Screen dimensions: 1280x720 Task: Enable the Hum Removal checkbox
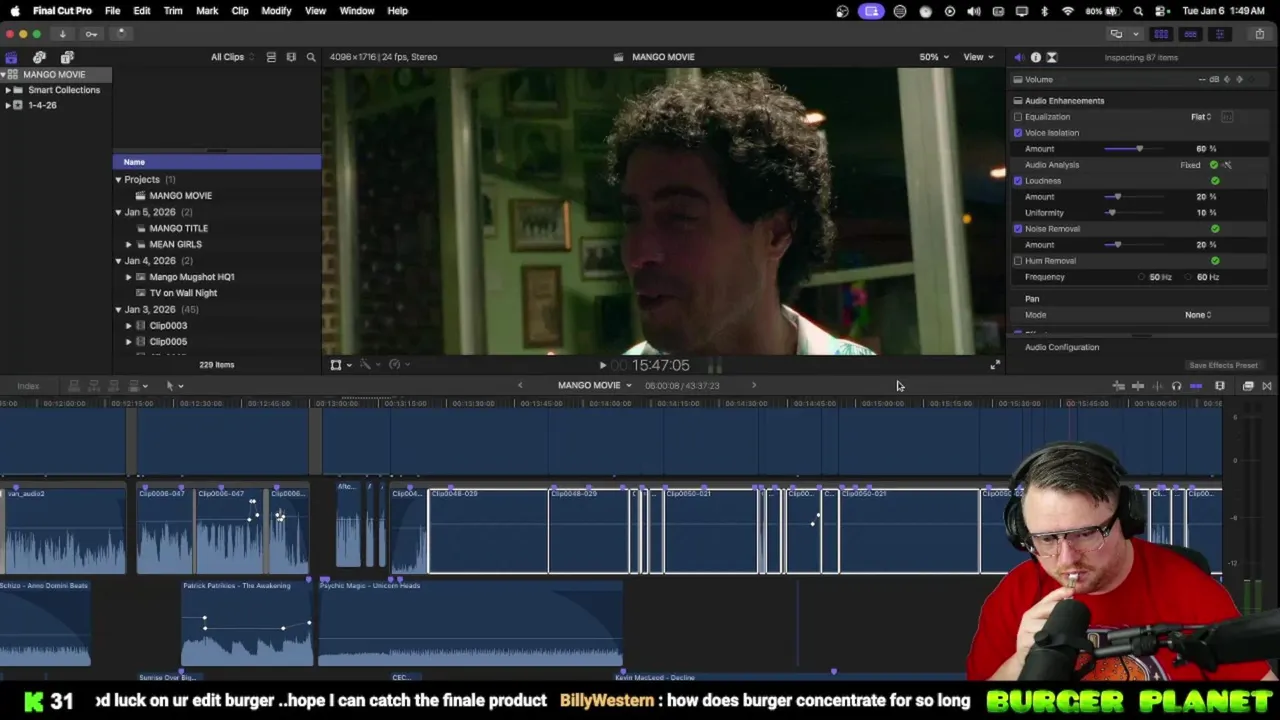coord(1018,261)
